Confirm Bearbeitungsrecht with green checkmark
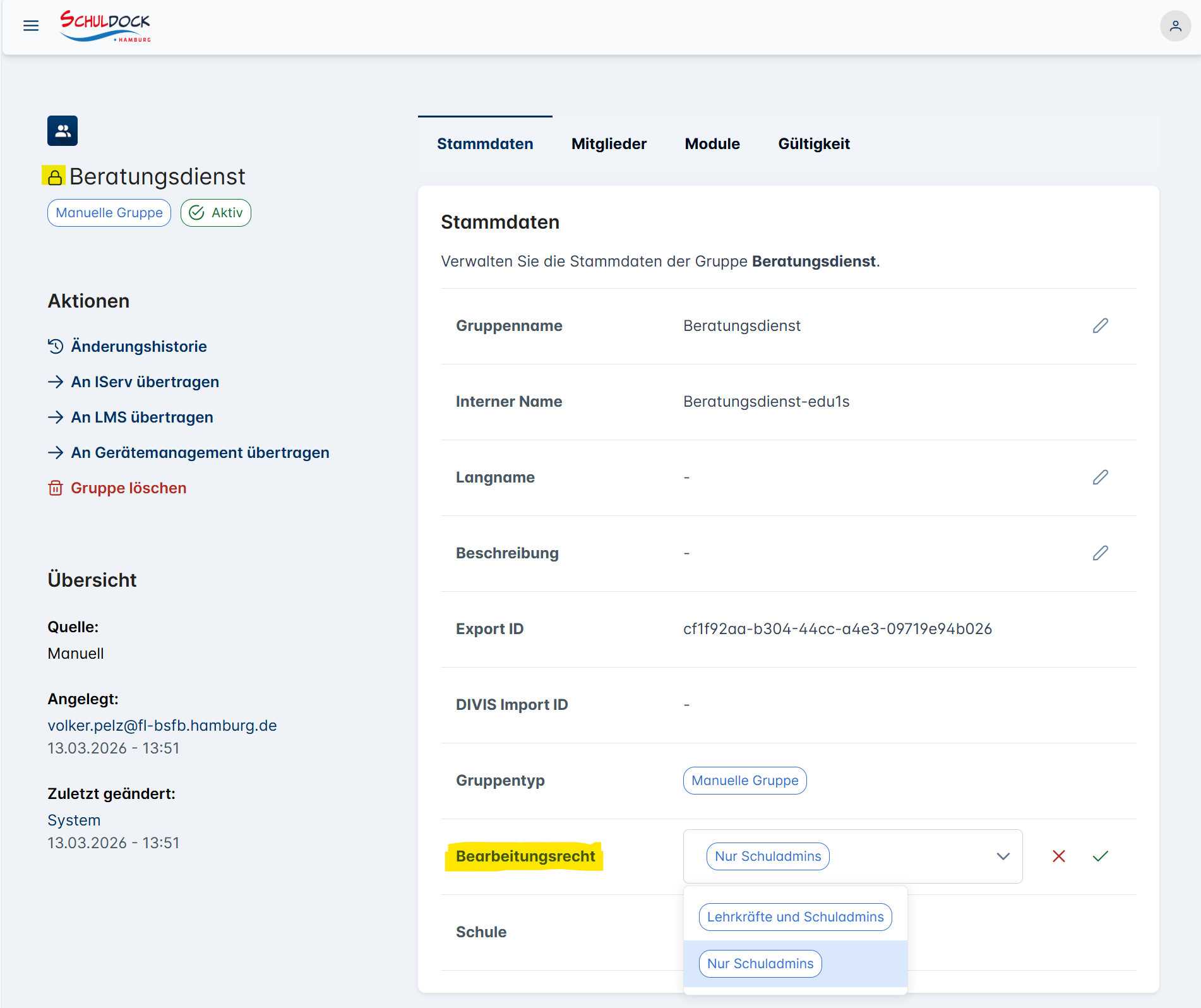Image resolution: width=1201 pixels, height=1008 pixels. pos(1100,856)
